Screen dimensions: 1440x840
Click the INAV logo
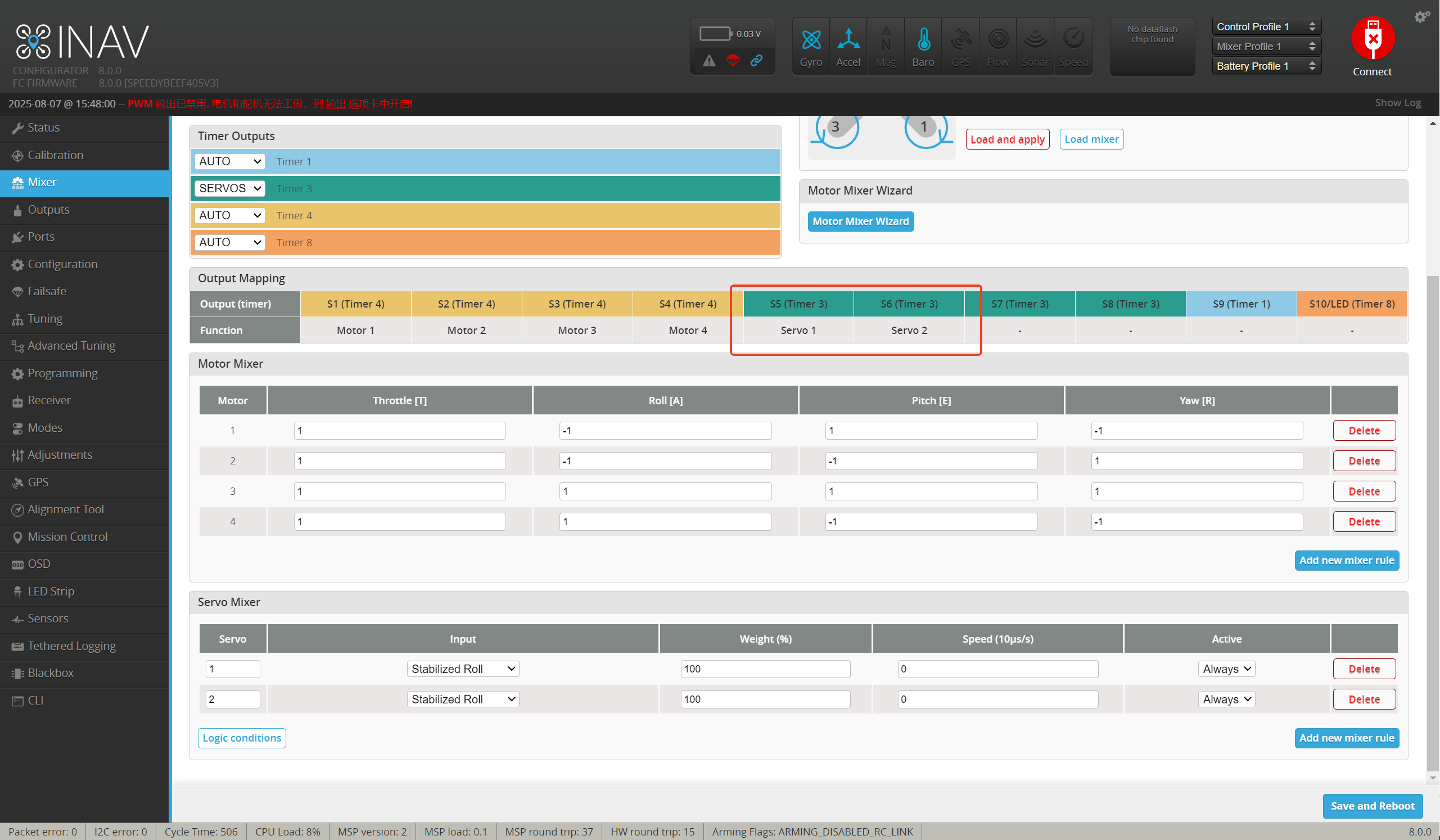pos(82,42)
